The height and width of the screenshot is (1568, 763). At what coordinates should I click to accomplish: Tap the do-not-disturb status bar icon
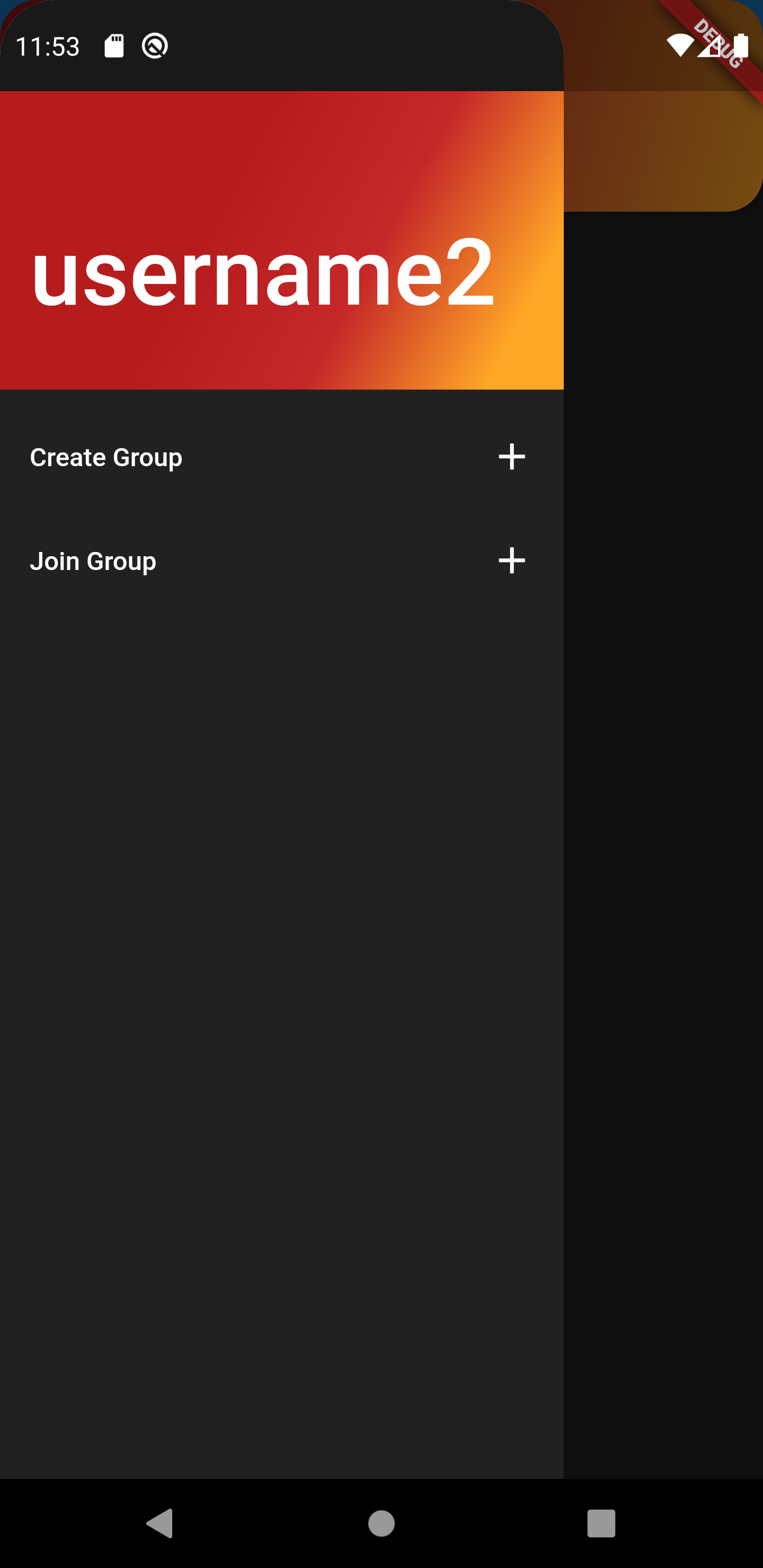point(155,46)
